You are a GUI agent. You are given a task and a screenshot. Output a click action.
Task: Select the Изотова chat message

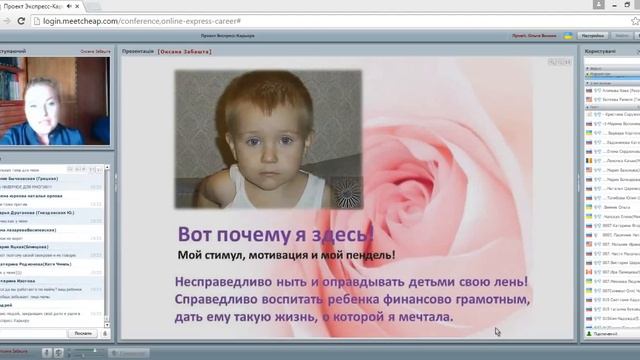(x=51, y=289)
